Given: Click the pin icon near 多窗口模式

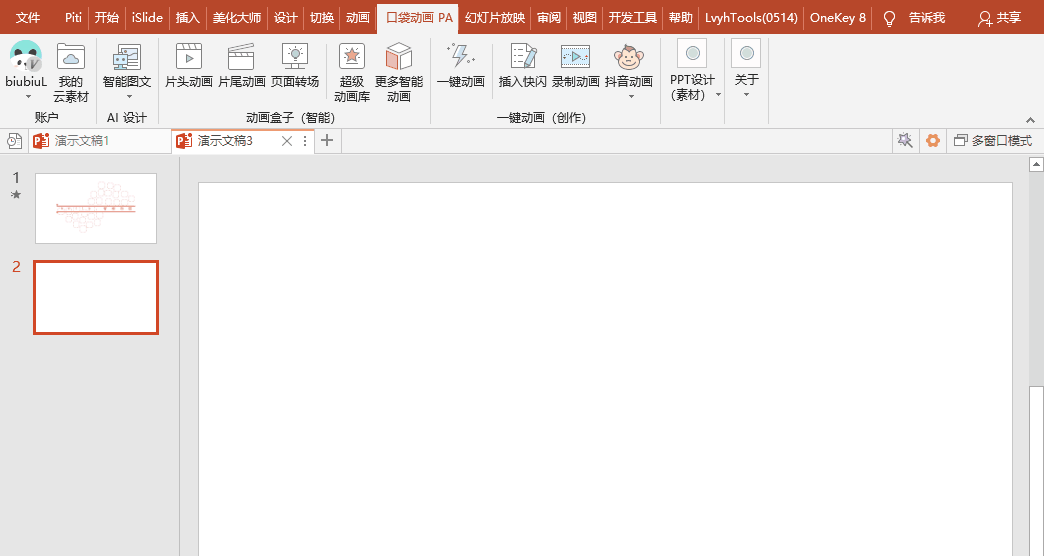Looking at the screenshot, I should (x=905, y=140).
